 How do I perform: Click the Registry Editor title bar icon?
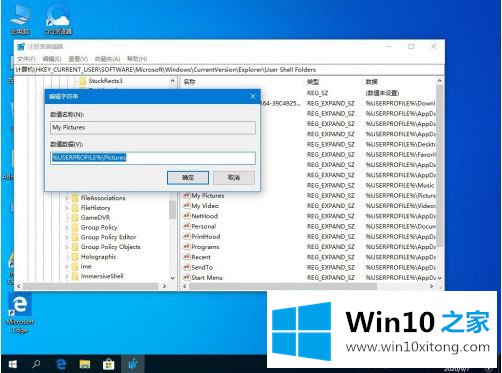(21, 47)
